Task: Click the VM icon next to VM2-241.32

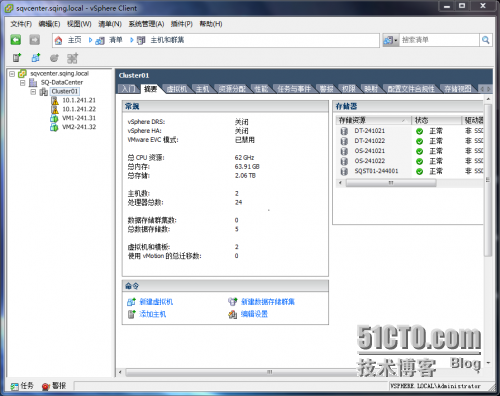Action: [54, 127]
